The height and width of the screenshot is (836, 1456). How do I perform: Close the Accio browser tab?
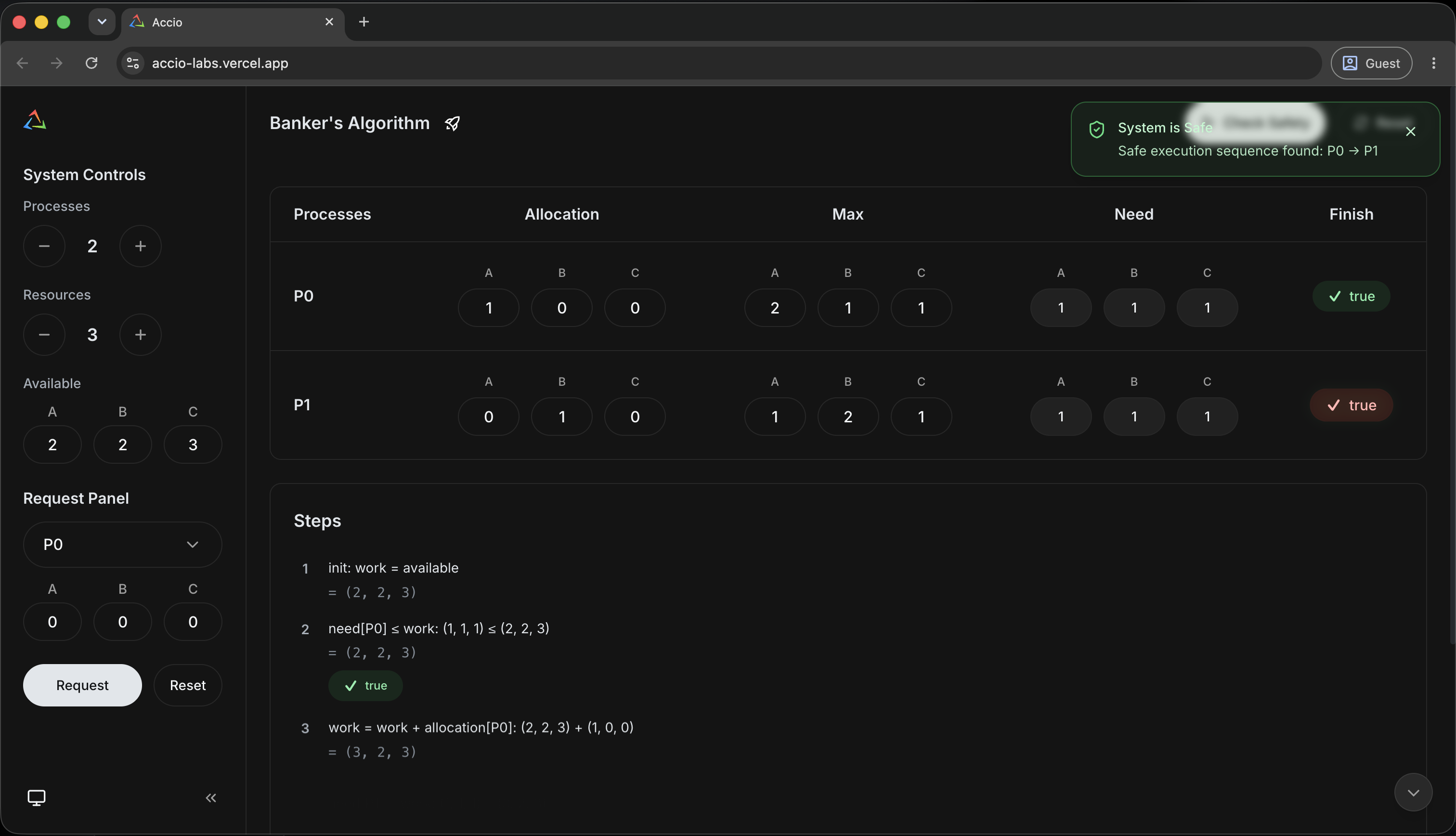(x=329, y=22)
